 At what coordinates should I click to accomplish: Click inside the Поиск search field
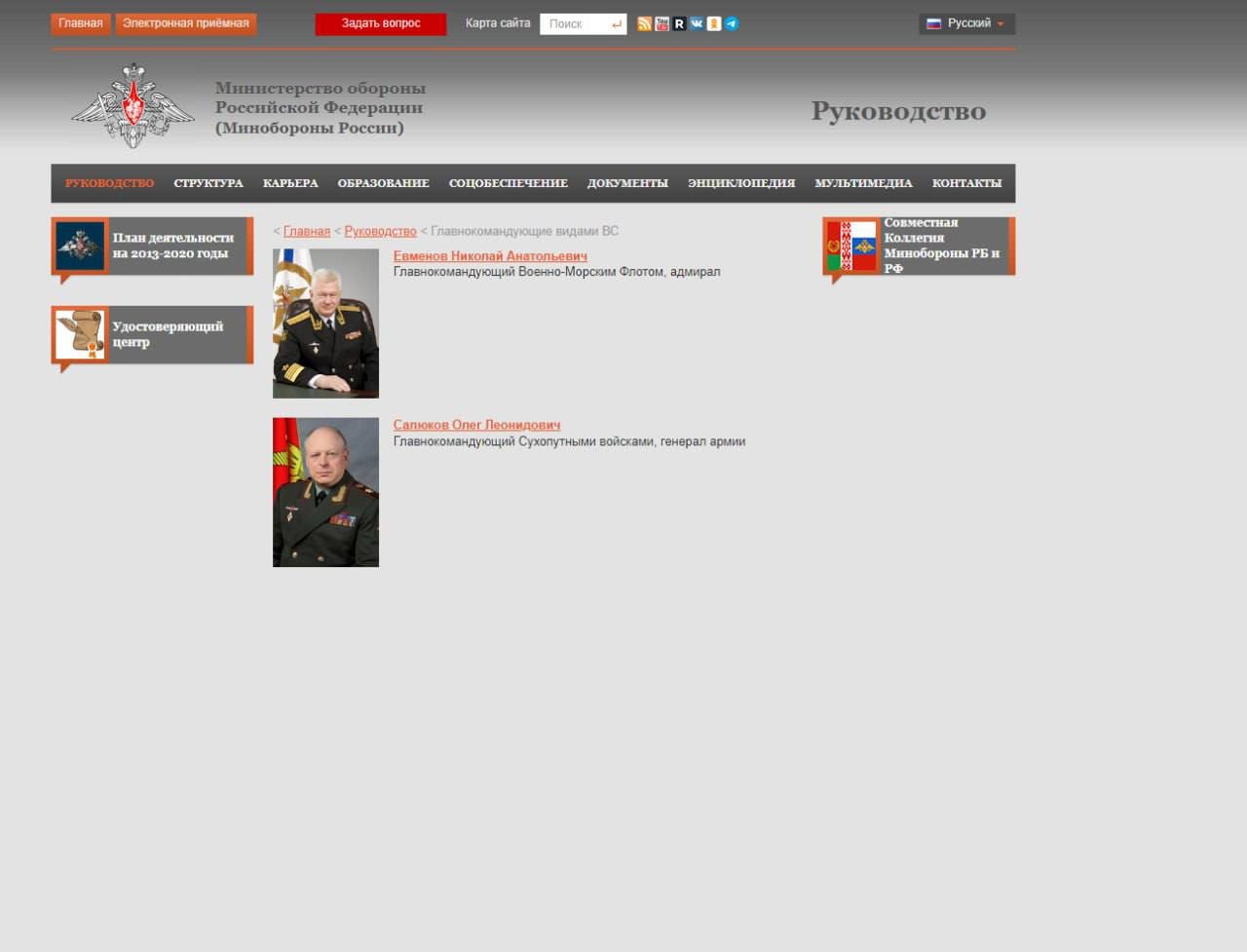pyautogui.click(x=575, y=24)
